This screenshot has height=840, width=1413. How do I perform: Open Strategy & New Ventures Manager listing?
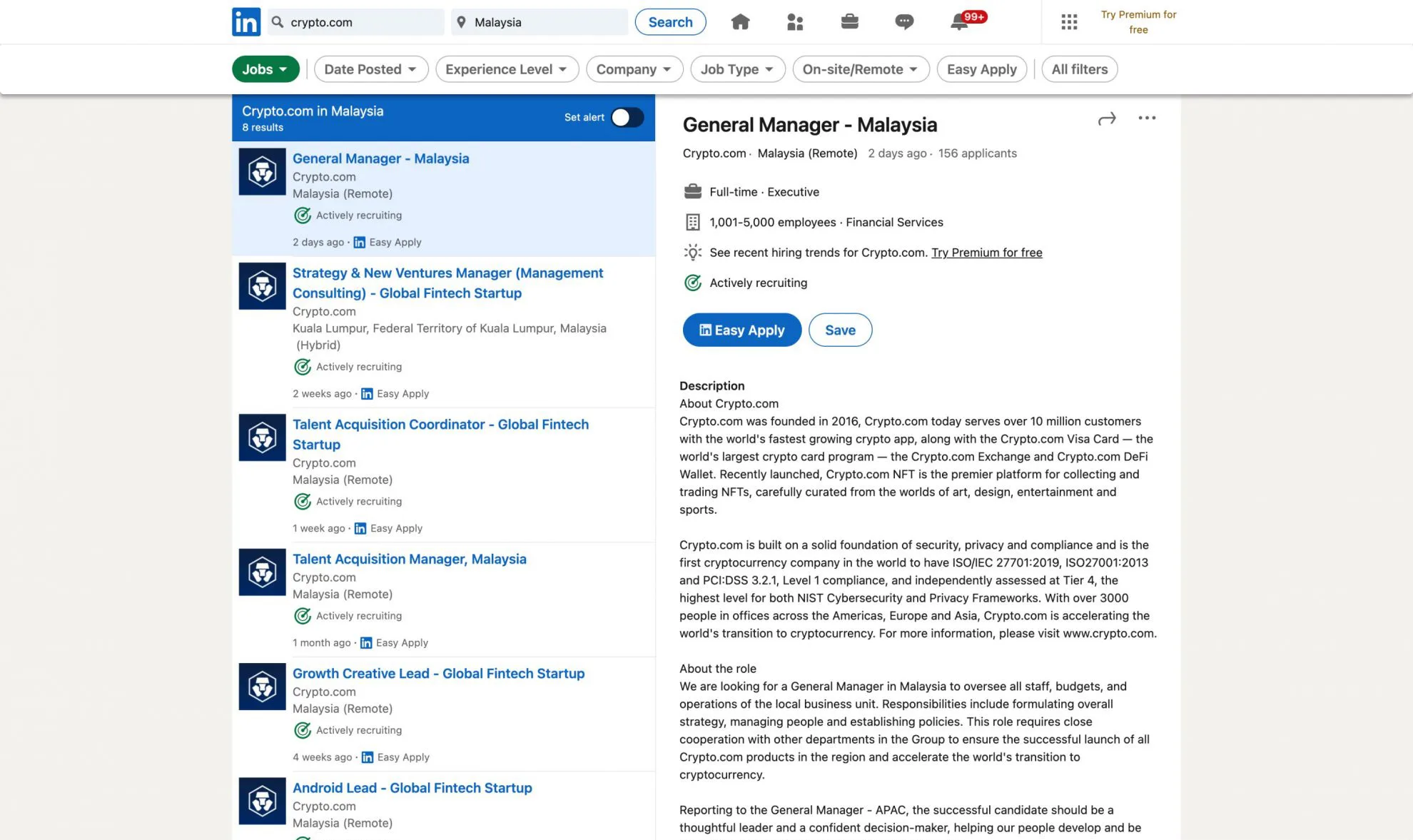coord(447,283)
